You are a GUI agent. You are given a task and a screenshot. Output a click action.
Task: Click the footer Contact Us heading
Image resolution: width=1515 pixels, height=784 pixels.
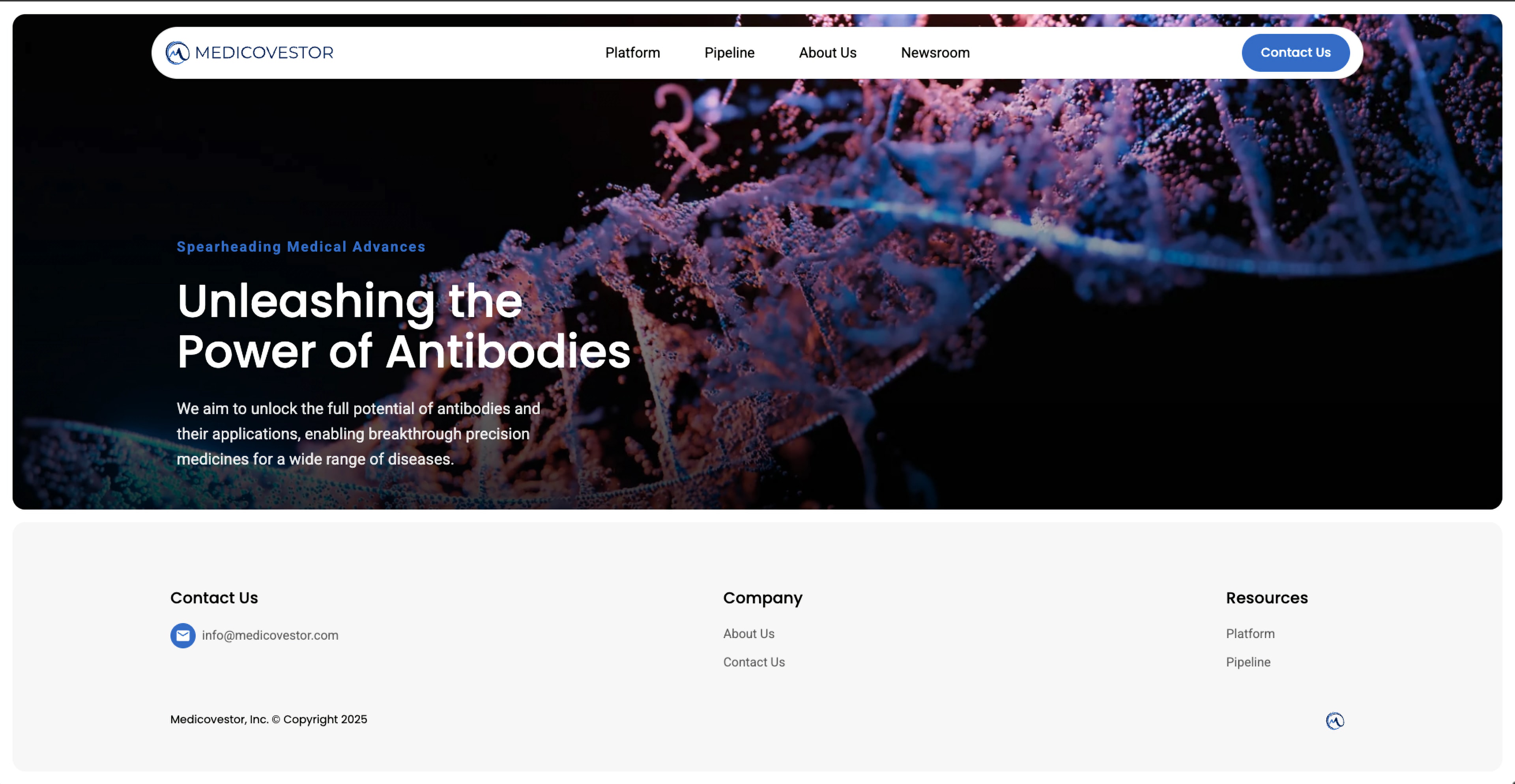(x=214, y=598)
